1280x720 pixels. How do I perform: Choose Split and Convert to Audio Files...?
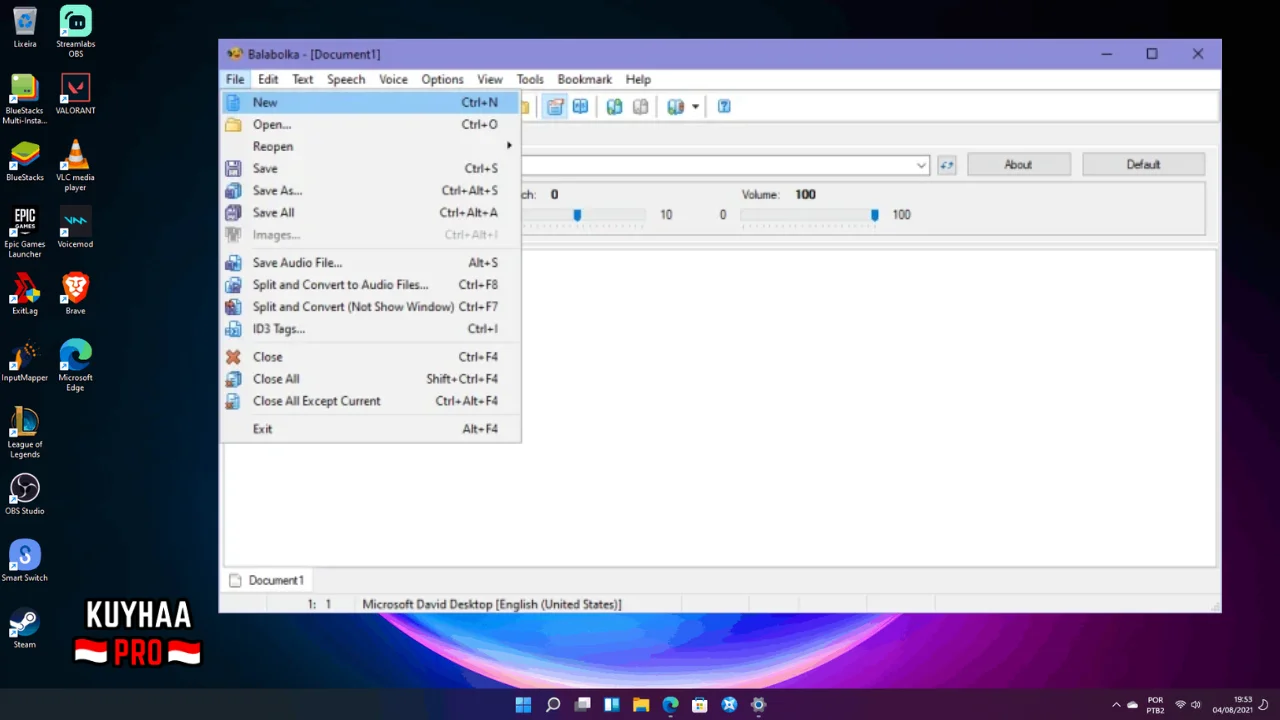(x=371, y=284)
